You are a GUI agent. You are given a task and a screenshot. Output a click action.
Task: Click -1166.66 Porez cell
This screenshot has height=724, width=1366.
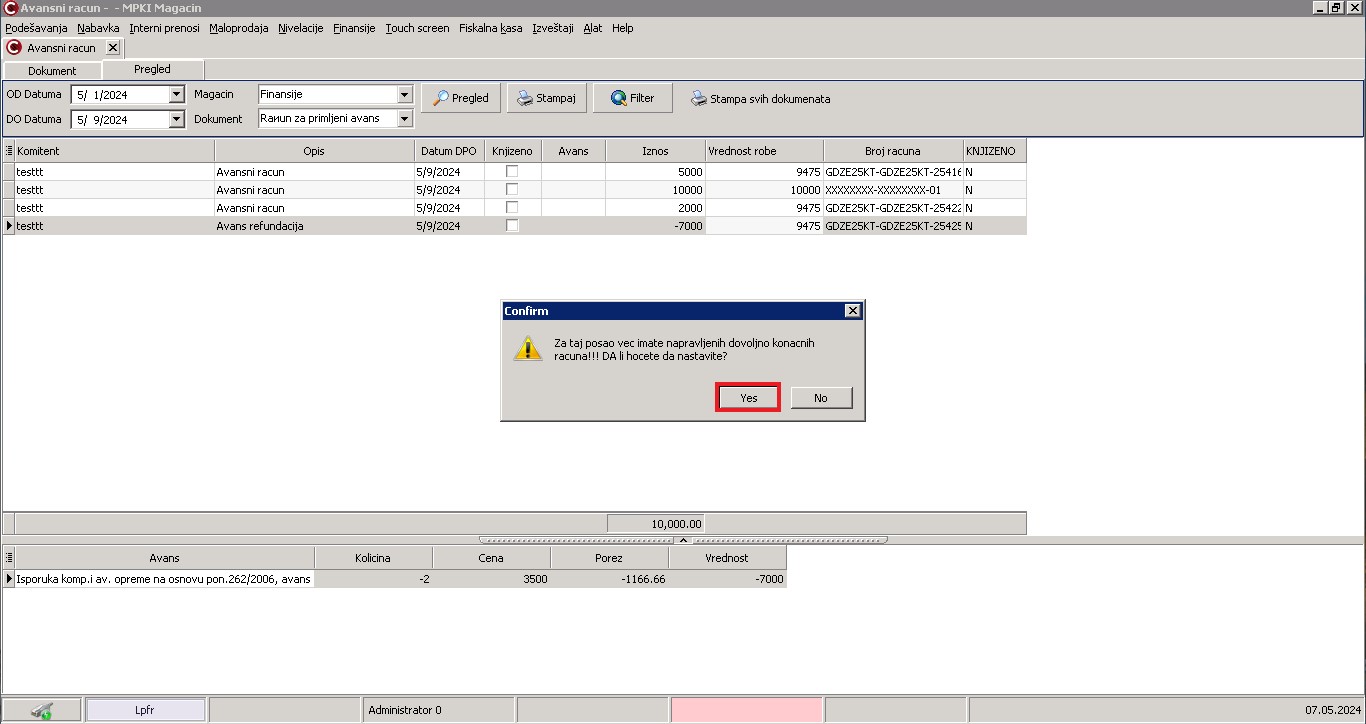pyautogui.click(x=610, y=579)
